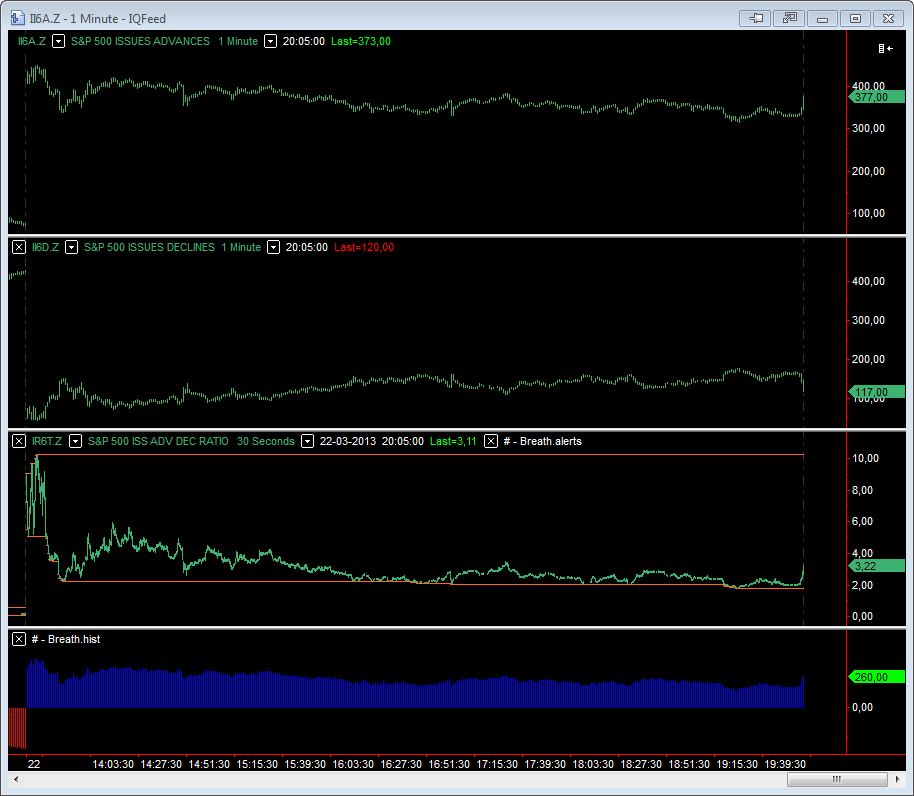The width and height of the screenshot is (914, 796).
Task: Click the 19:39:30 time axis label
Action: [785, 764]
